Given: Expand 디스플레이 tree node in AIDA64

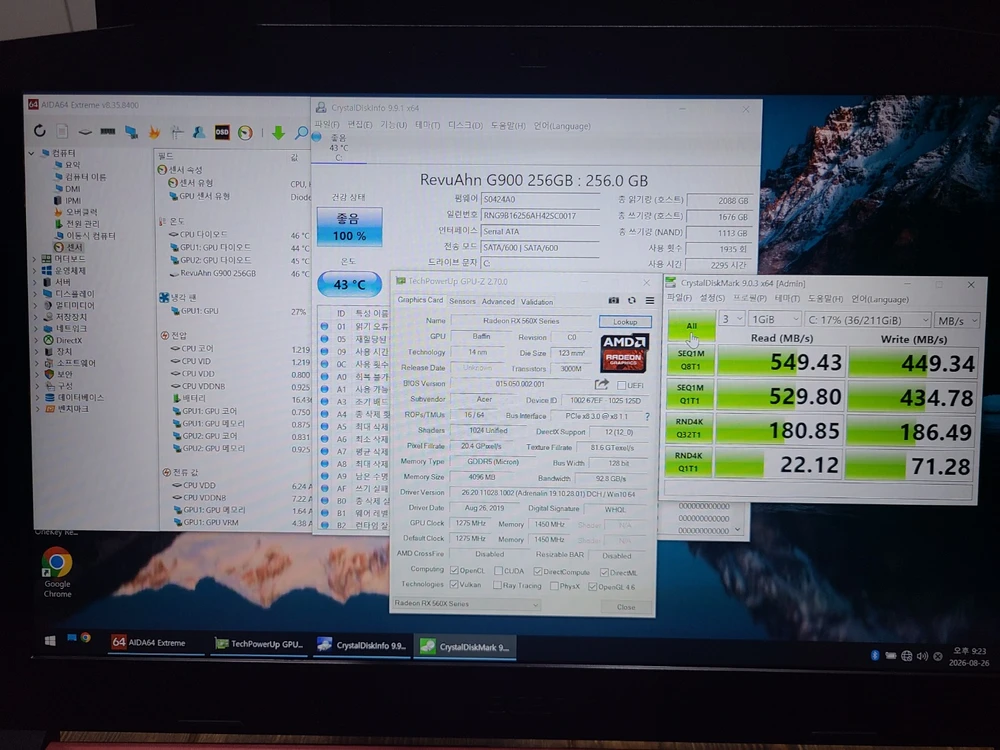Looking at the screenshot, I should pyautogui.click(x=35, y=293).
